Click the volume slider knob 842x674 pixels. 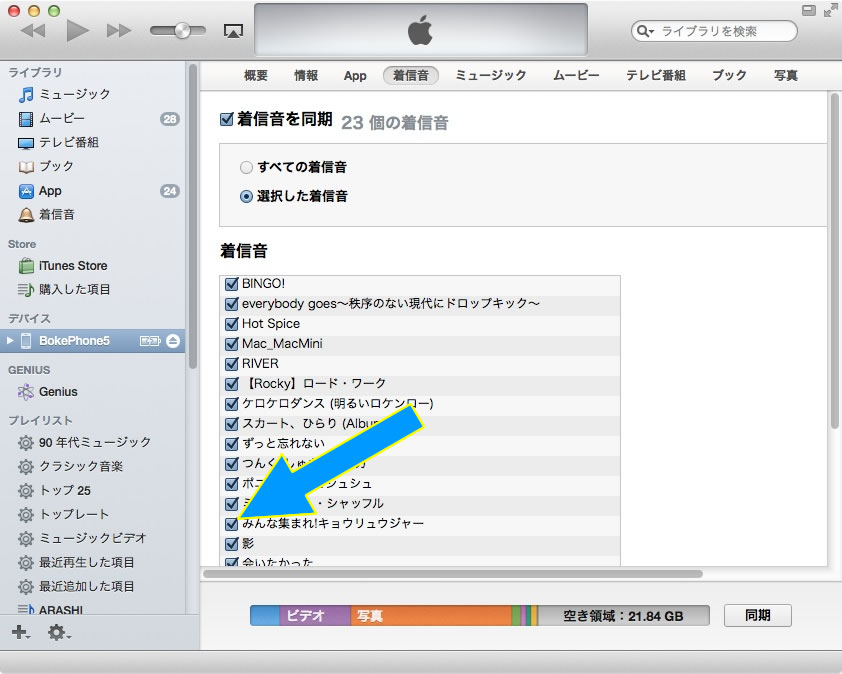click(x=183, y=31)
